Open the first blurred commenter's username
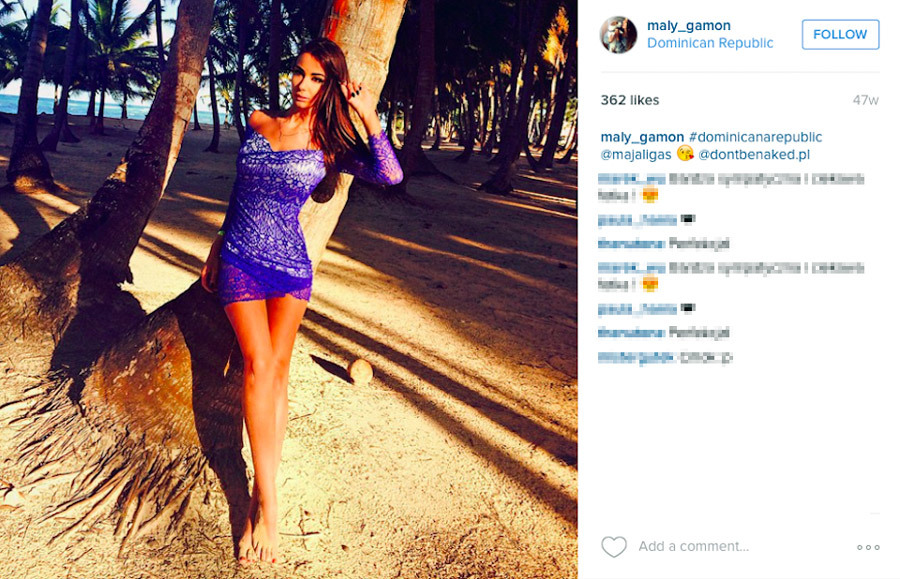 (631, 179)
